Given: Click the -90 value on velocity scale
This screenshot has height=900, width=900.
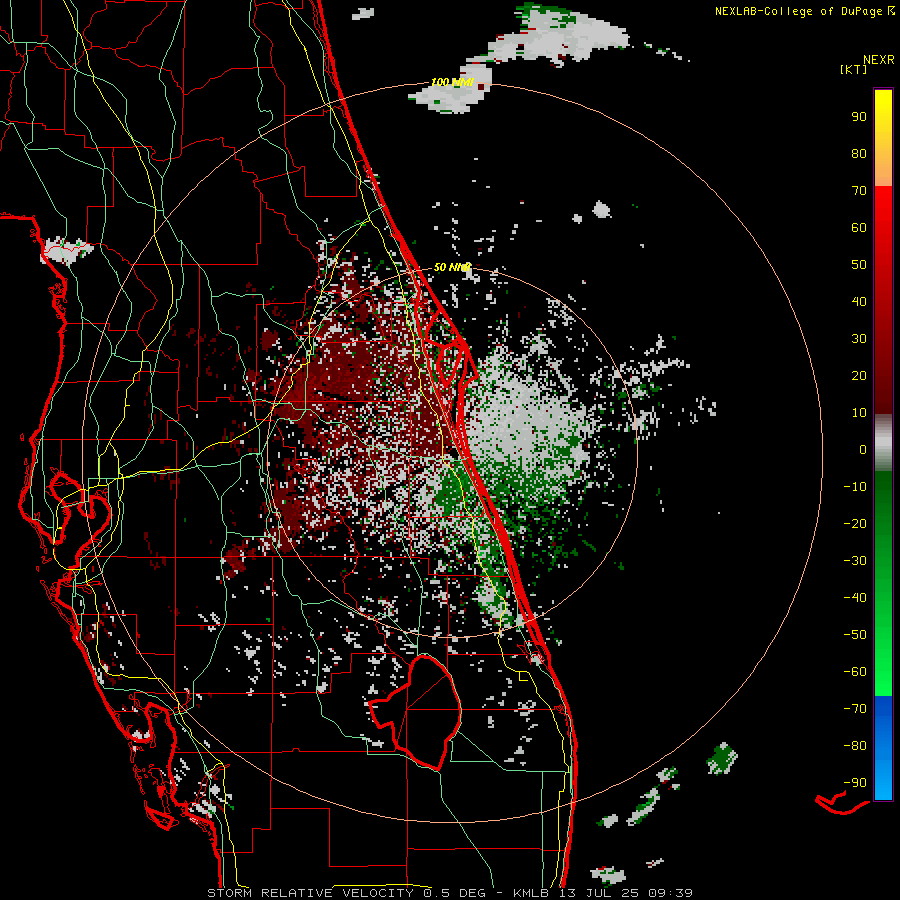Looking at the screenshot, I should pyautogui.click(x=855, y=783).
